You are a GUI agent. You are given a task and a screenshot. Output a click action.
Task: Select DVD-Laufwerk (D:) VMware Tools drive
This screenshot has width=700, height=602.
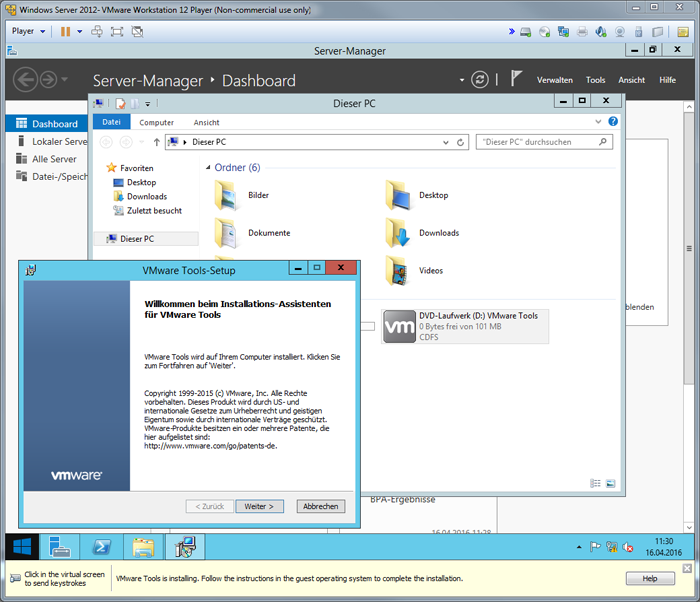click(465, 326)
